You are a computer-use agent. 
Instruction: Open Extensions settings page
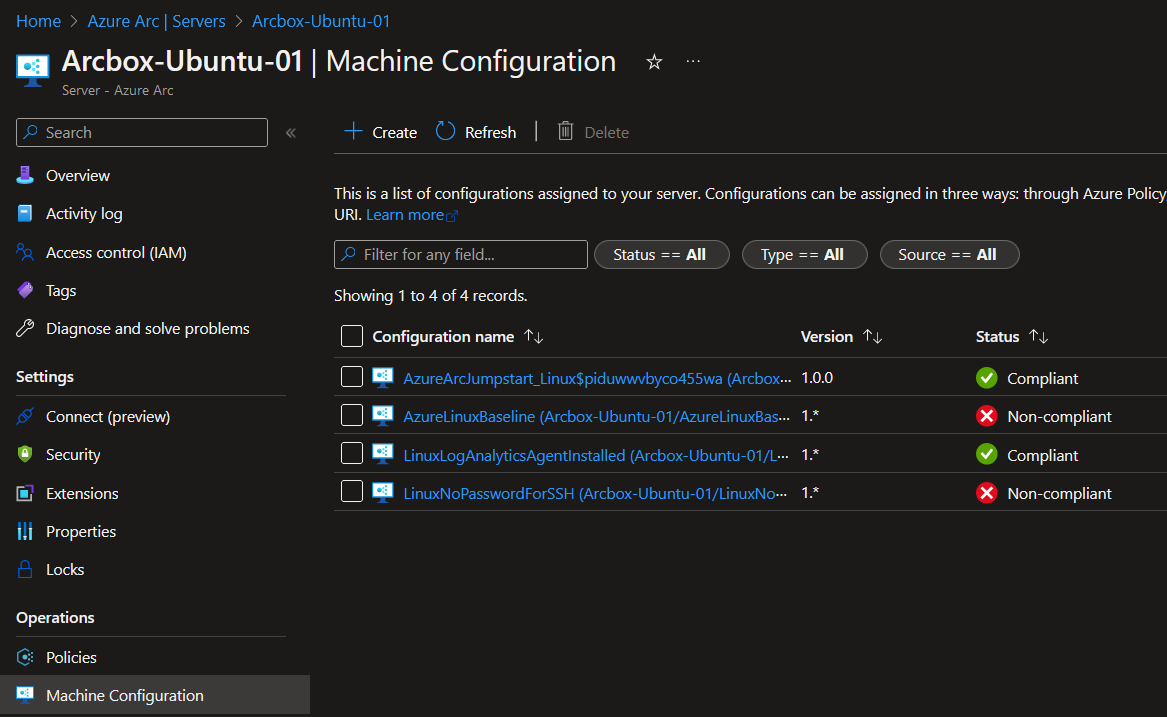click(82, 493)
